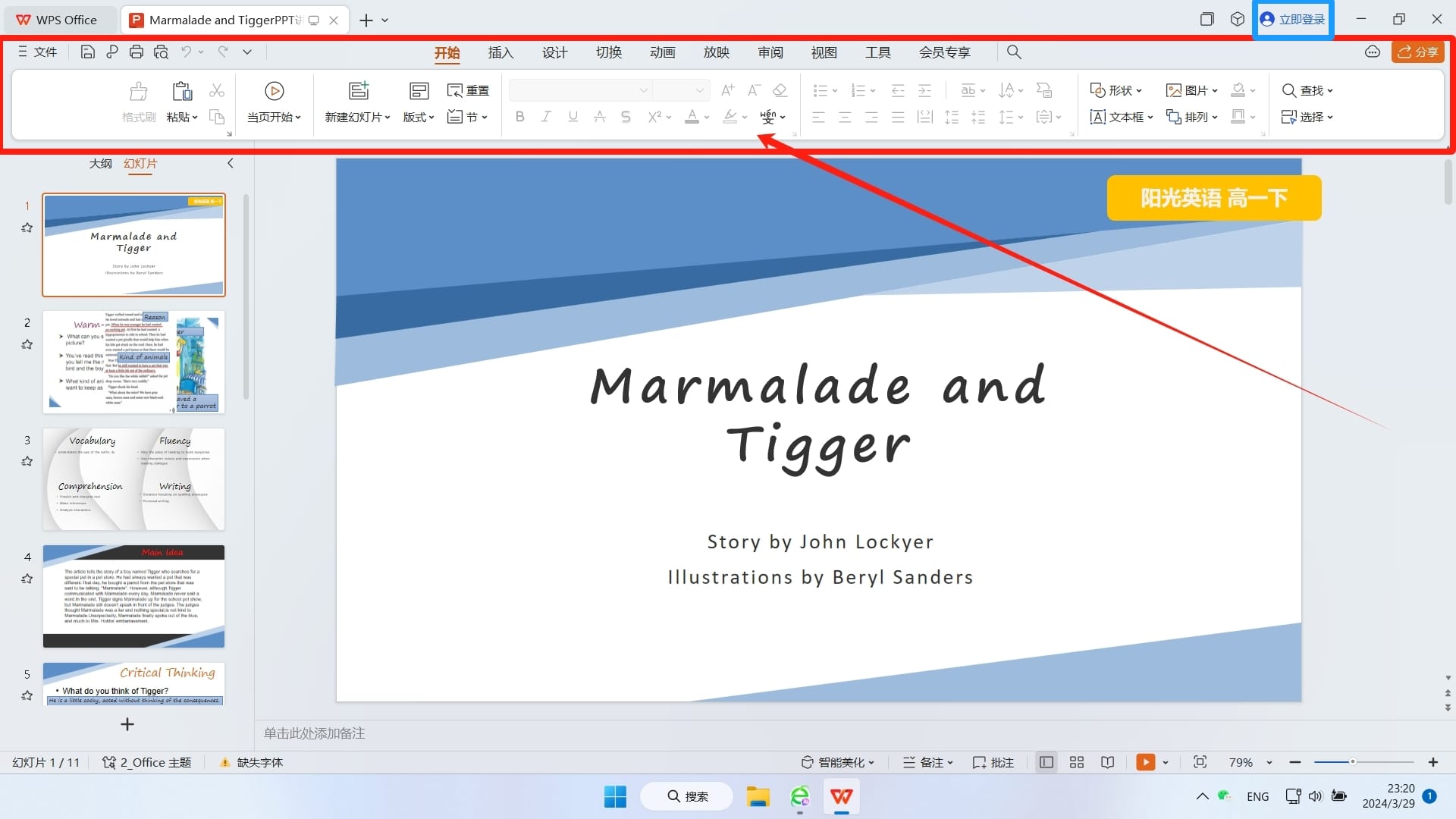
Task: Click the Undo arrow icon
Action: (x=186, y=52)
